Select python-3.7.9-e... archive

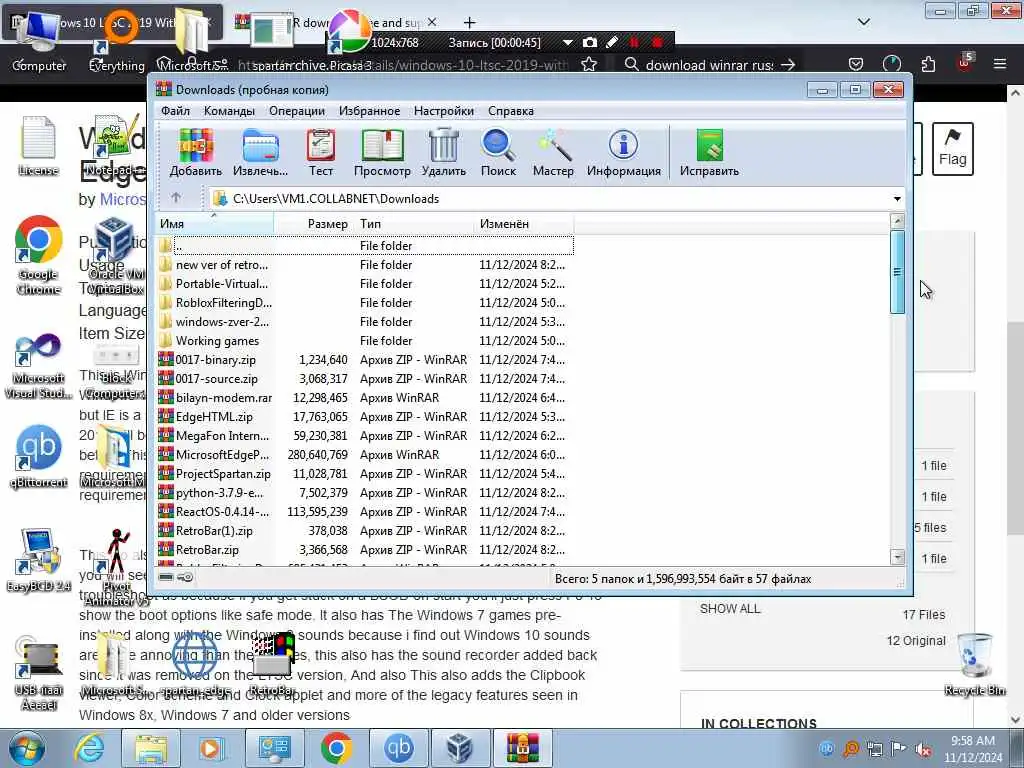click(x=365, y=492)
